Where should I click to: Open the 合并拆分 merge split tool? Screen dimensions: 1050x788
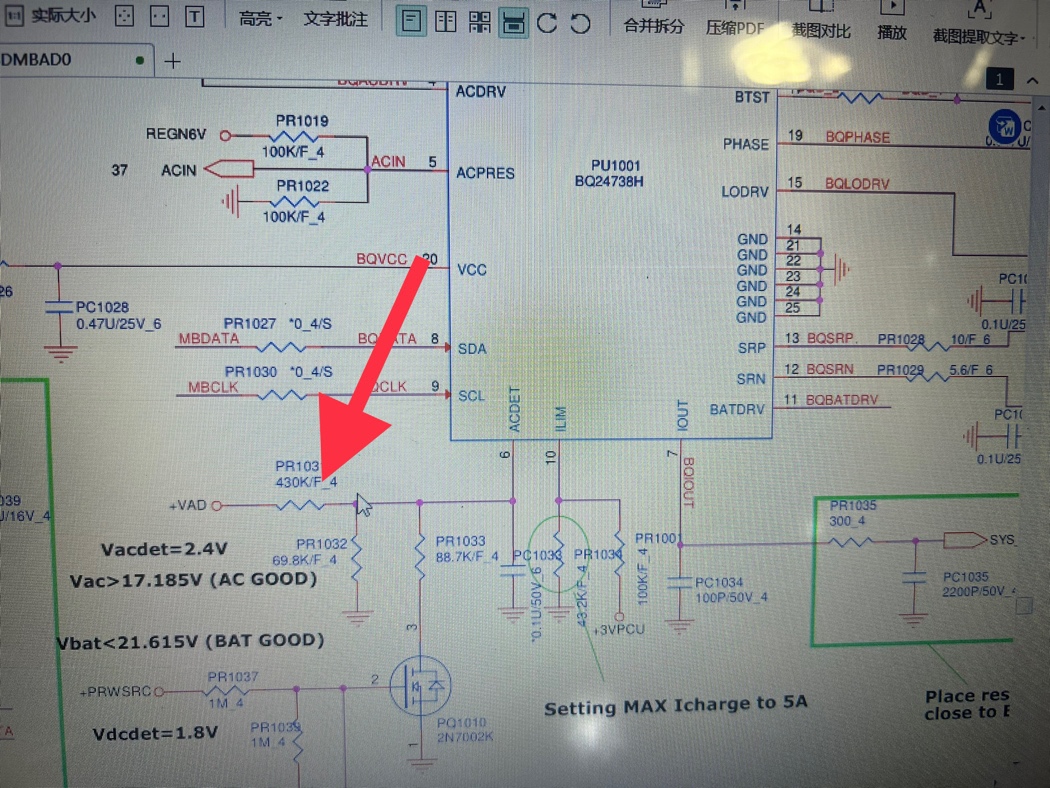click(x=653, y=25)
